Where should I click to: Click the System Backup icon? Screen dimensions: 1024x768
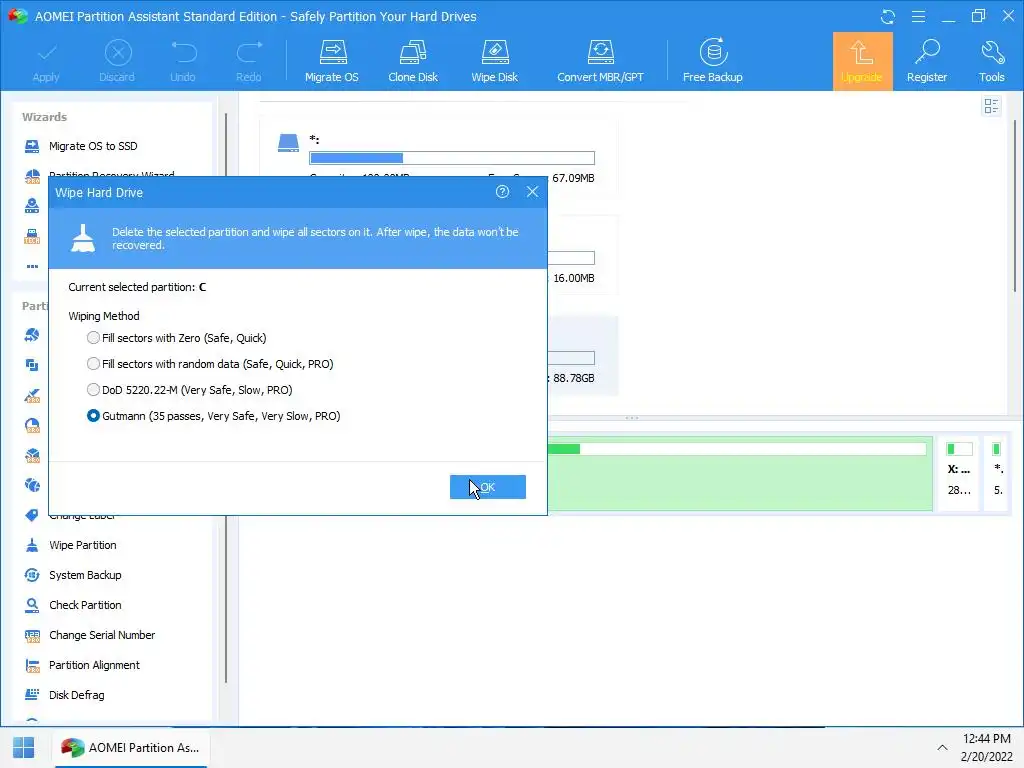coord(32,575)
